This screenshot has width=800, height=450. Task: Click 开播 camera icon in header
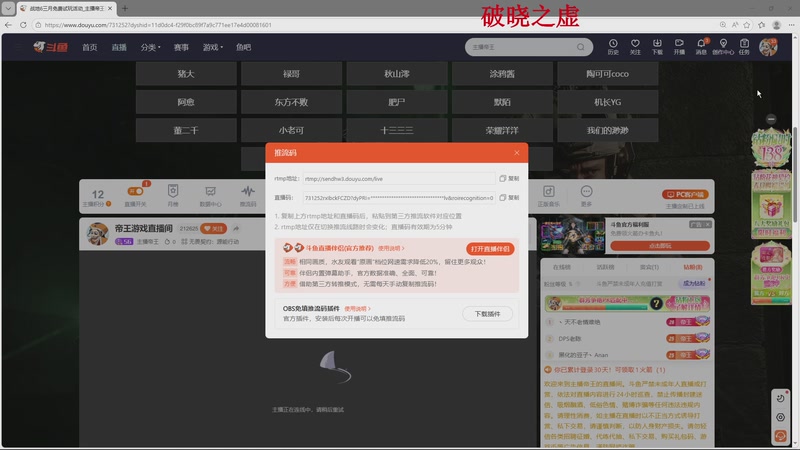point(679,47)
